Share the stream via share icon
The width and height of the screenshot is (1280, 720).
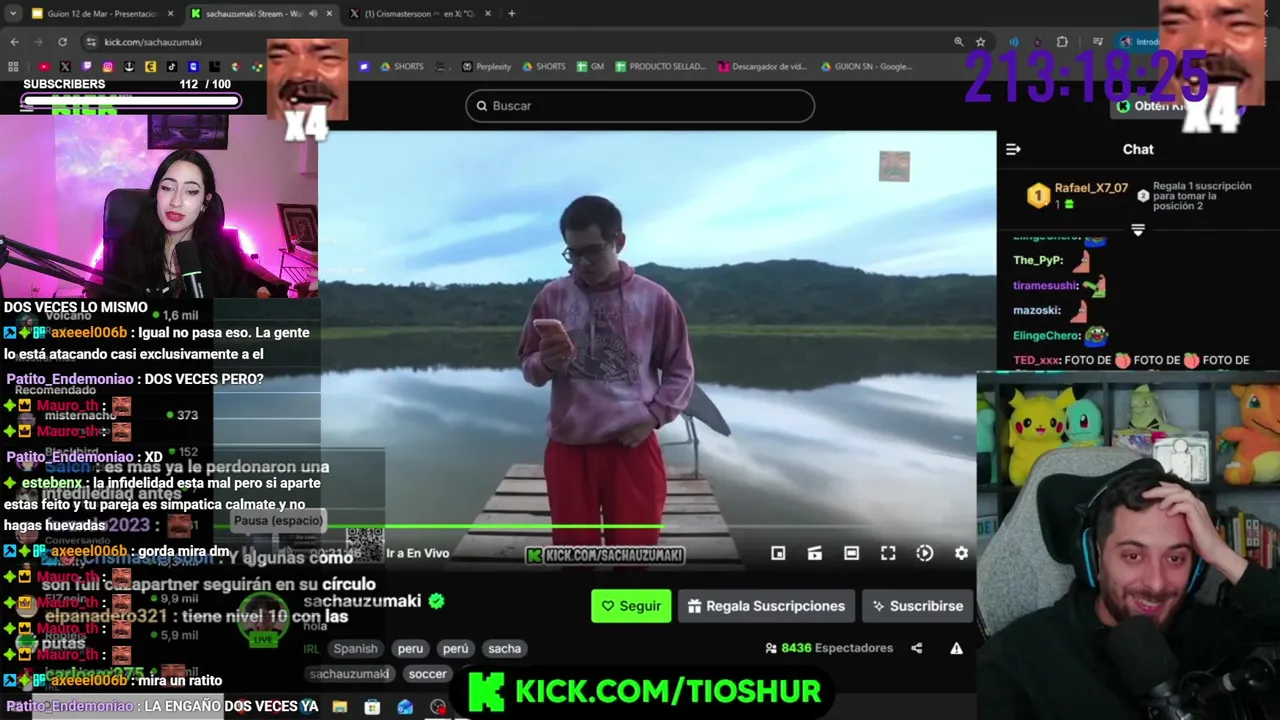(x=916, y=648)
